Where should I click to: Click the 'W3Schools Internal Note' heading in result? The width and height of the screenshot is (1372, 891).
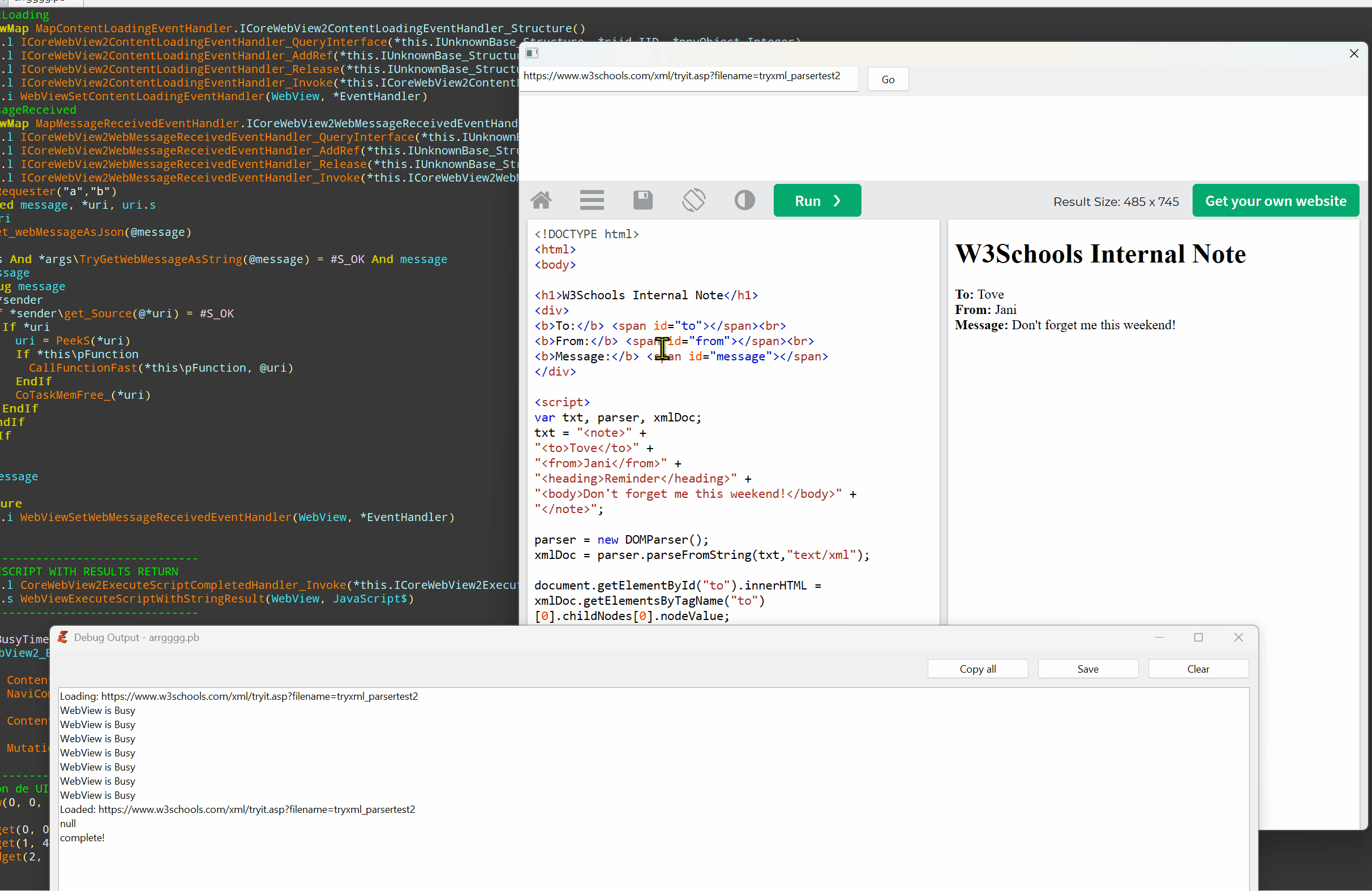pos(1100,254)
